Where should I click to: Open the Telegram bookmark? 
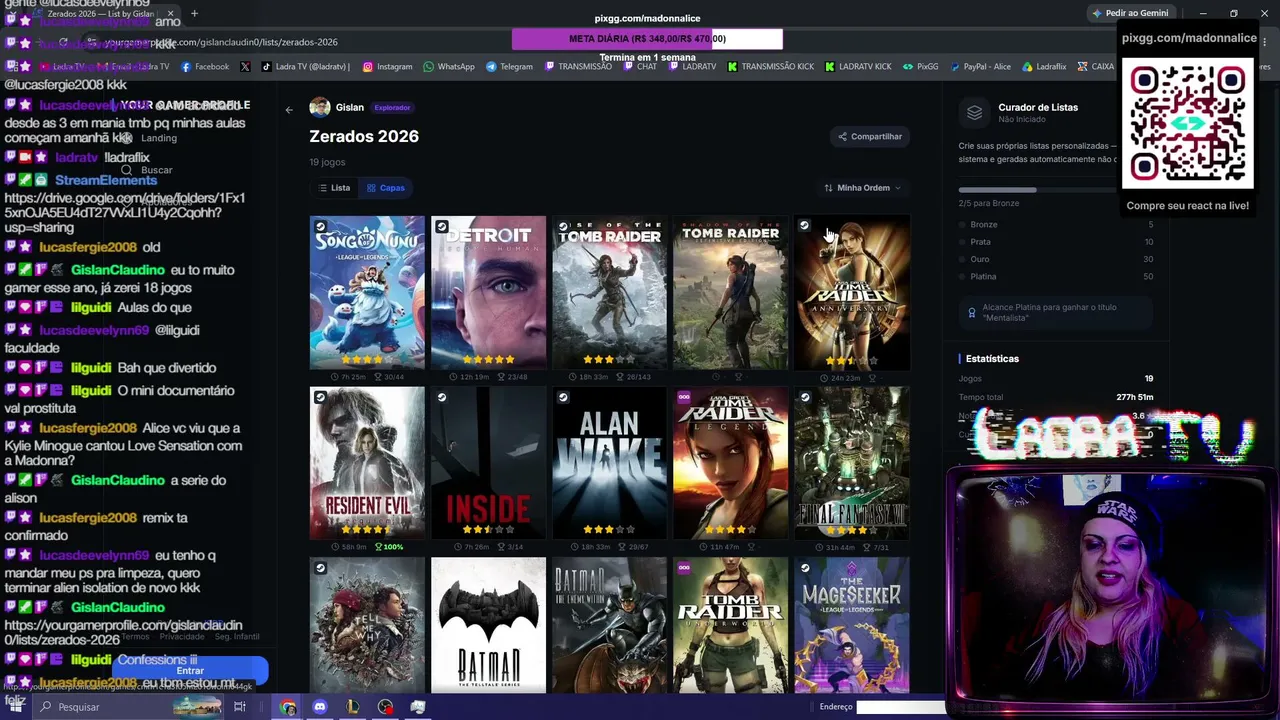509,67
